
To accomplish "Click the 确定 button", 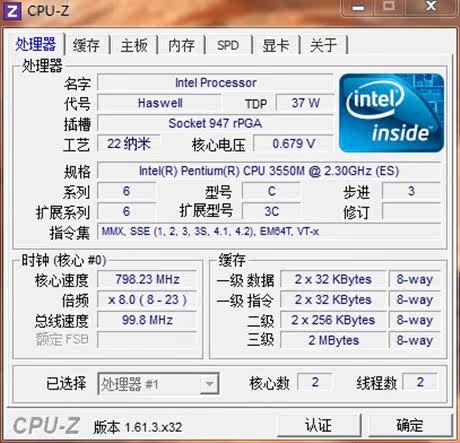I will point(410,425).
